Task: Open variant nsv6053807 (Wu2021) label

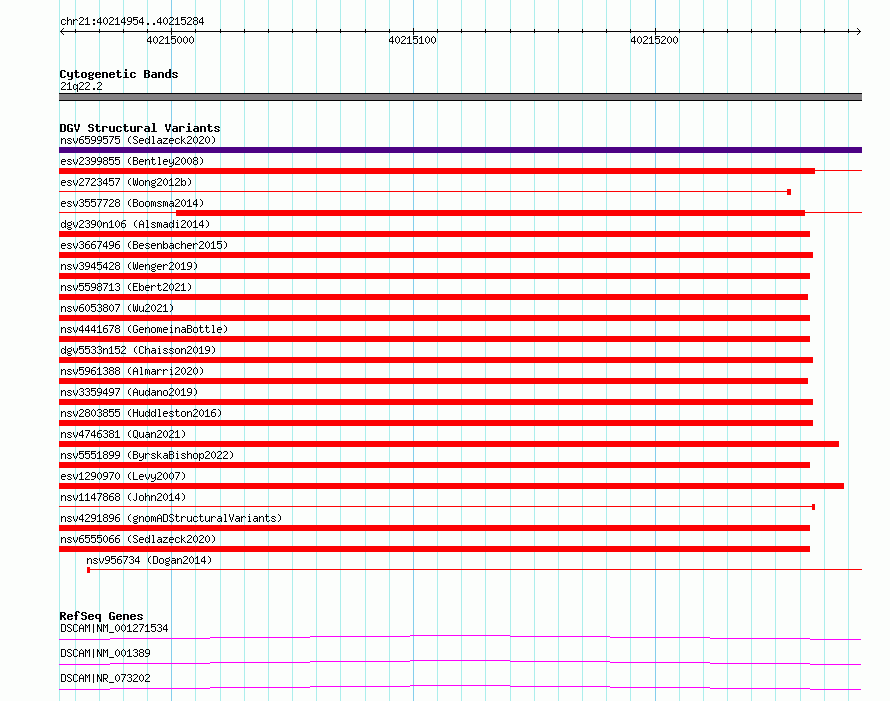Action: [x=117, y=308]
